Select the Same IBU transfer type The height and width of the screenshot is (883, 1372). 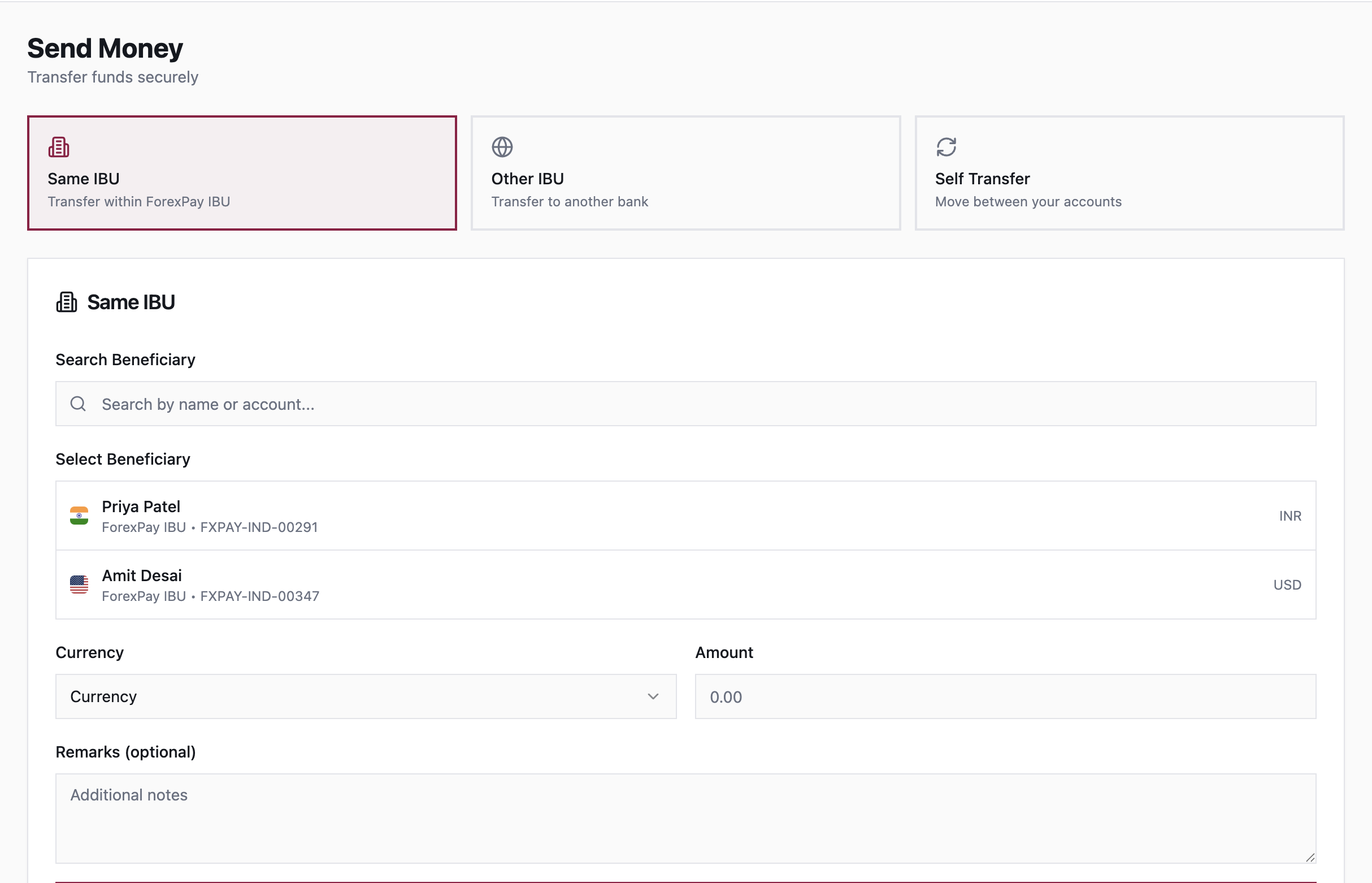(x=242, y=173)
